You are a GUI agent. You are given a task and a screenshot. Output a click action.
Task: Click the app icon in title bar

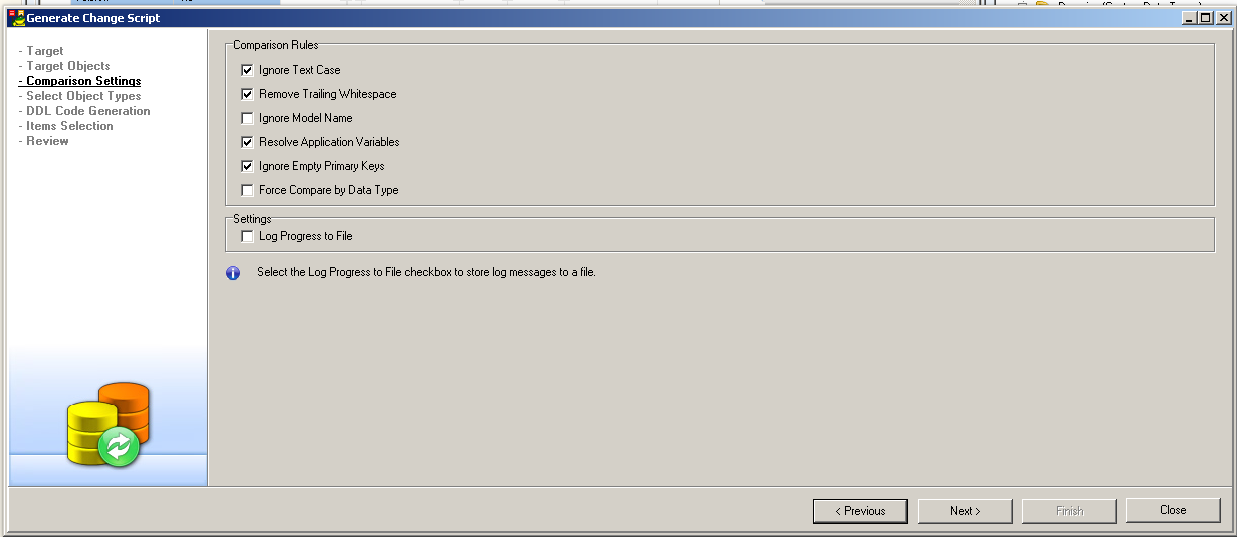click(x=17, y=18)
